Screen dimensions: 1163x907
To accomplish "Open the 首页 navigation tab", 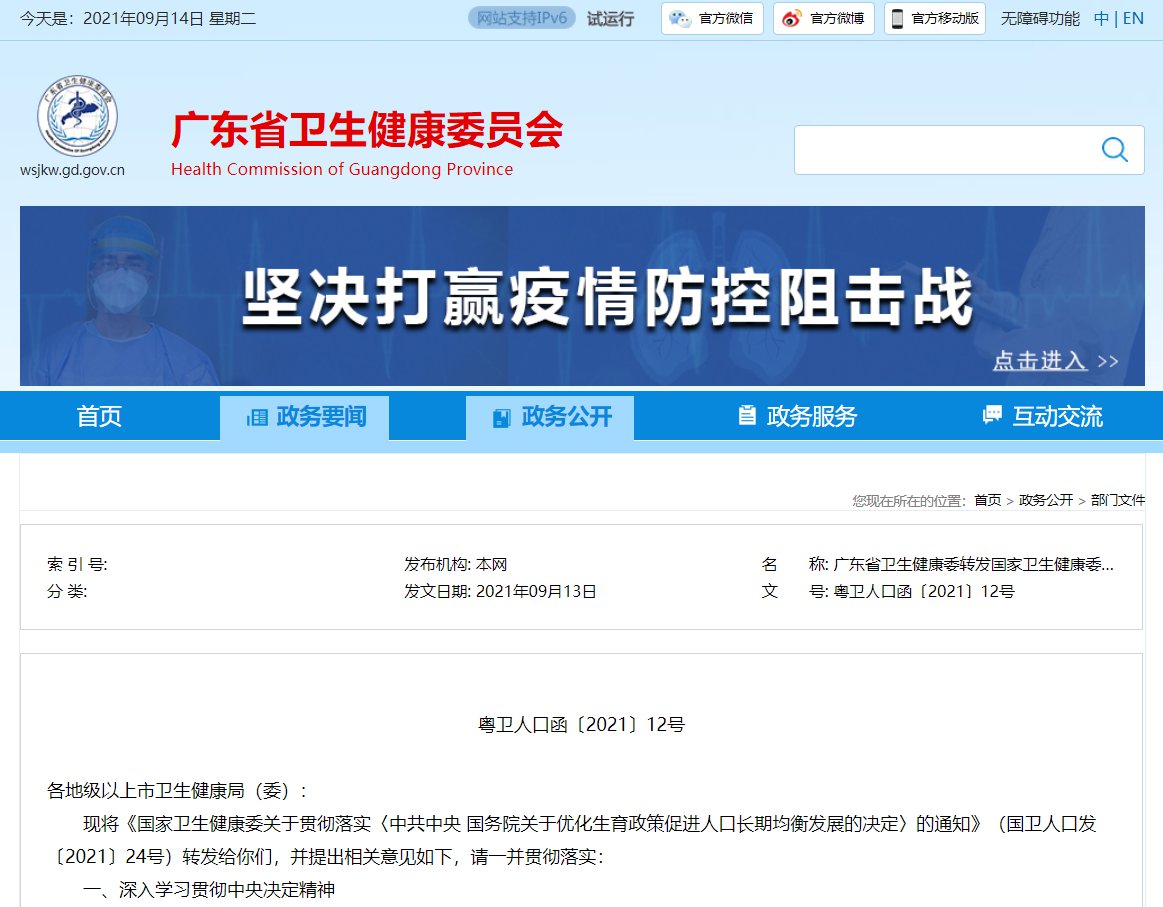I will point(99,416).
